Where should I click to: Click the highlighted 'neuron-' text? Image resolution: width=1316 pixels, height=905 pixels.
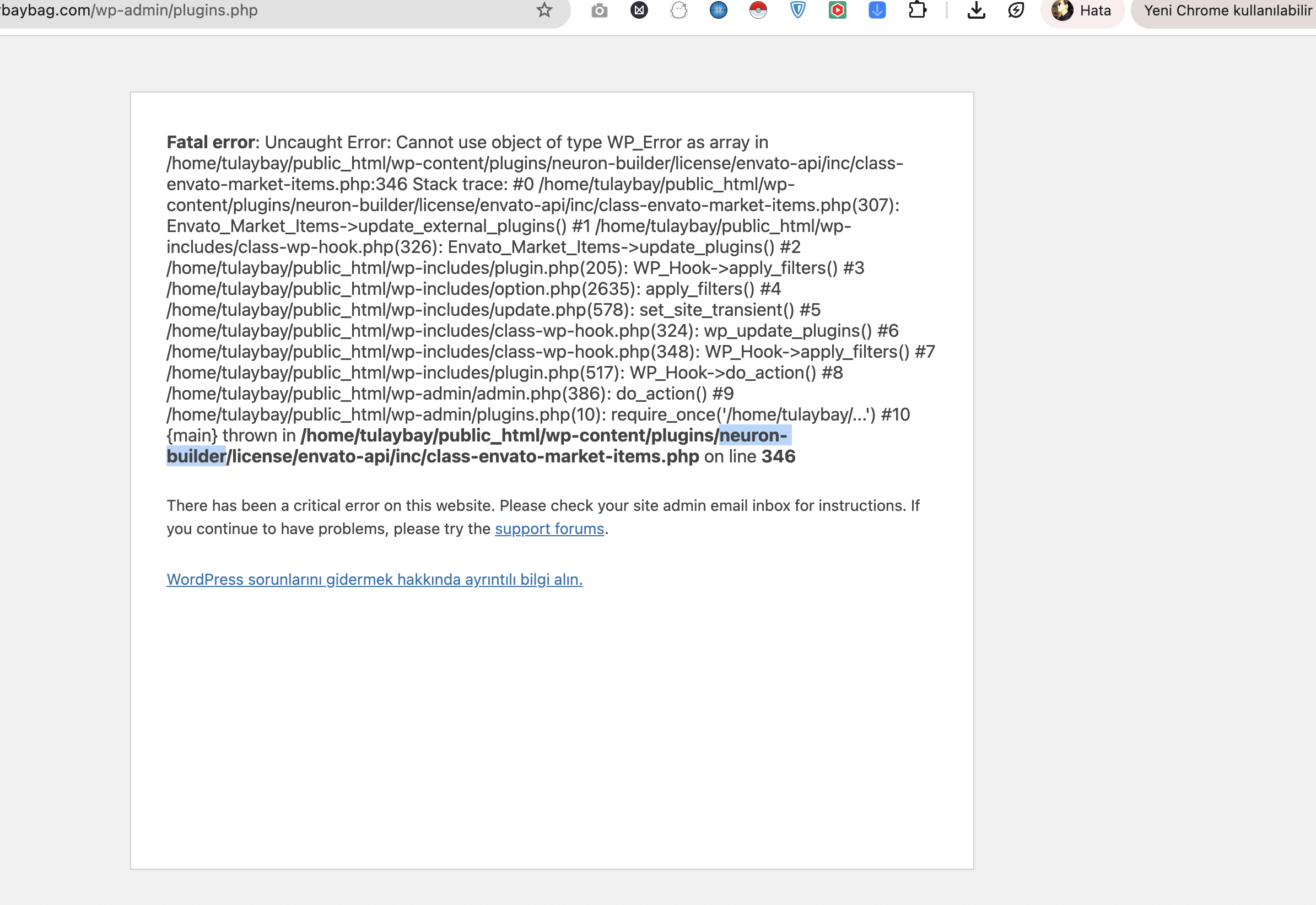pyautogui.click(x=753, y=435)
